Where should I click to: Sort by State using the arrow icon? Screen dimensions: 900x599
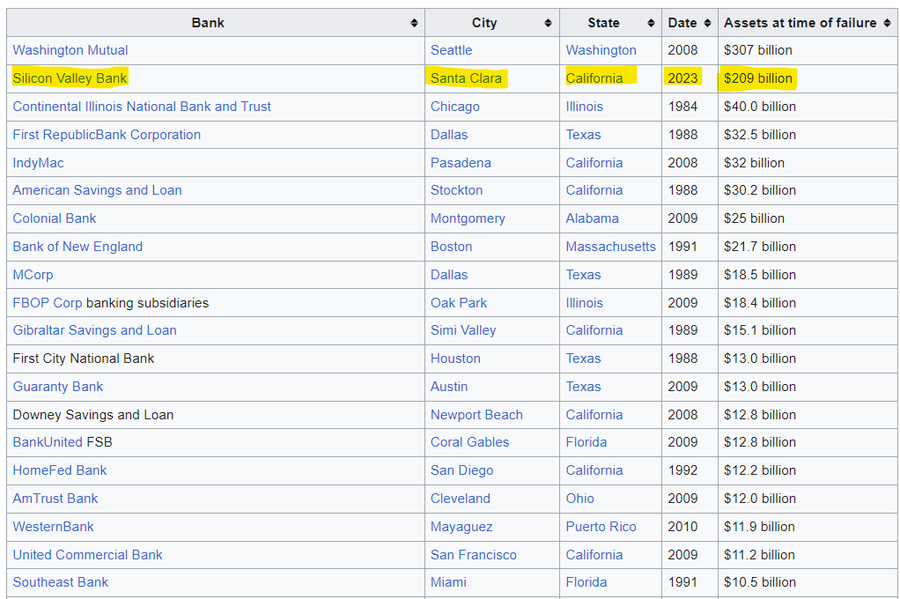tap(651, 23)
